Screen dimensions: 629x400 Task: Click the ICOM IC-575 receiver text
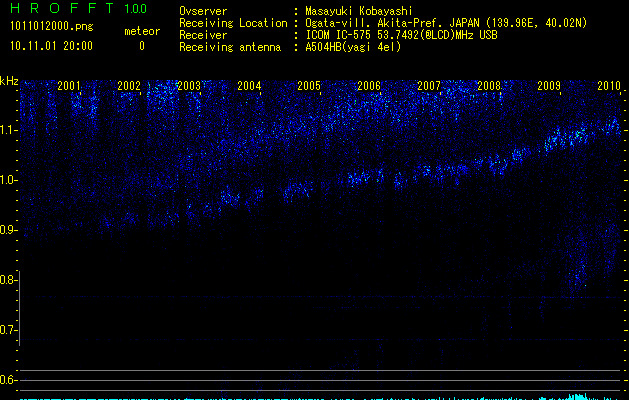[401, 35]
